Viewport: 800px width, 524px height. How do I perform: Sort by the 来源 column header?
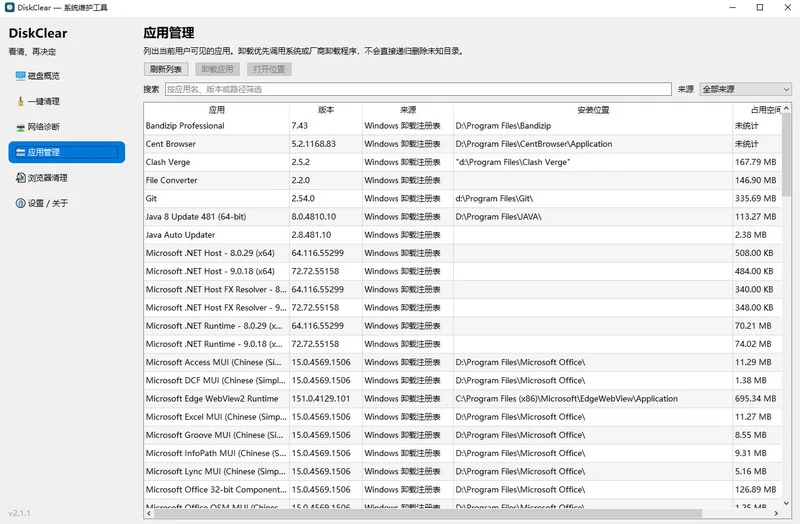coord(408,110)
